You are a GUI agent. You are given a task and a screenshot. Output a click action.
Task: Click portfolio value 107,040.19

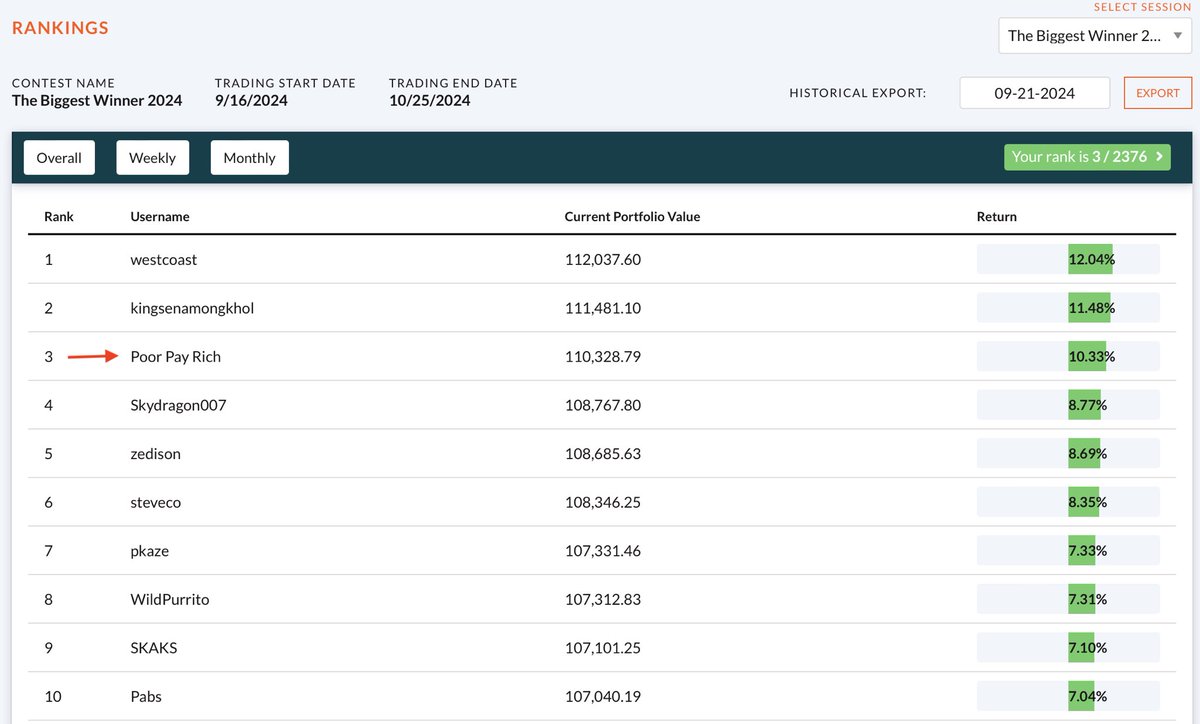pos(603,696)
